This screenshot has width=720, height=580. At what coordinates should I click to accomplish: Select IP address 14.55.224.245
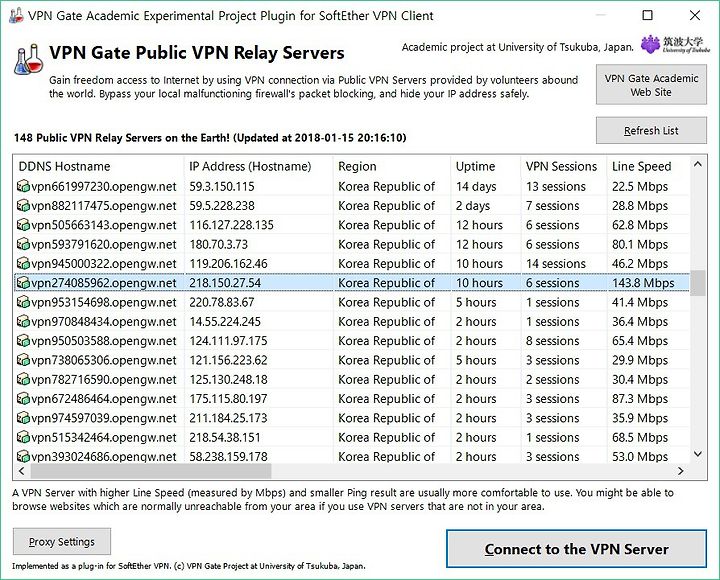(225, 321)
